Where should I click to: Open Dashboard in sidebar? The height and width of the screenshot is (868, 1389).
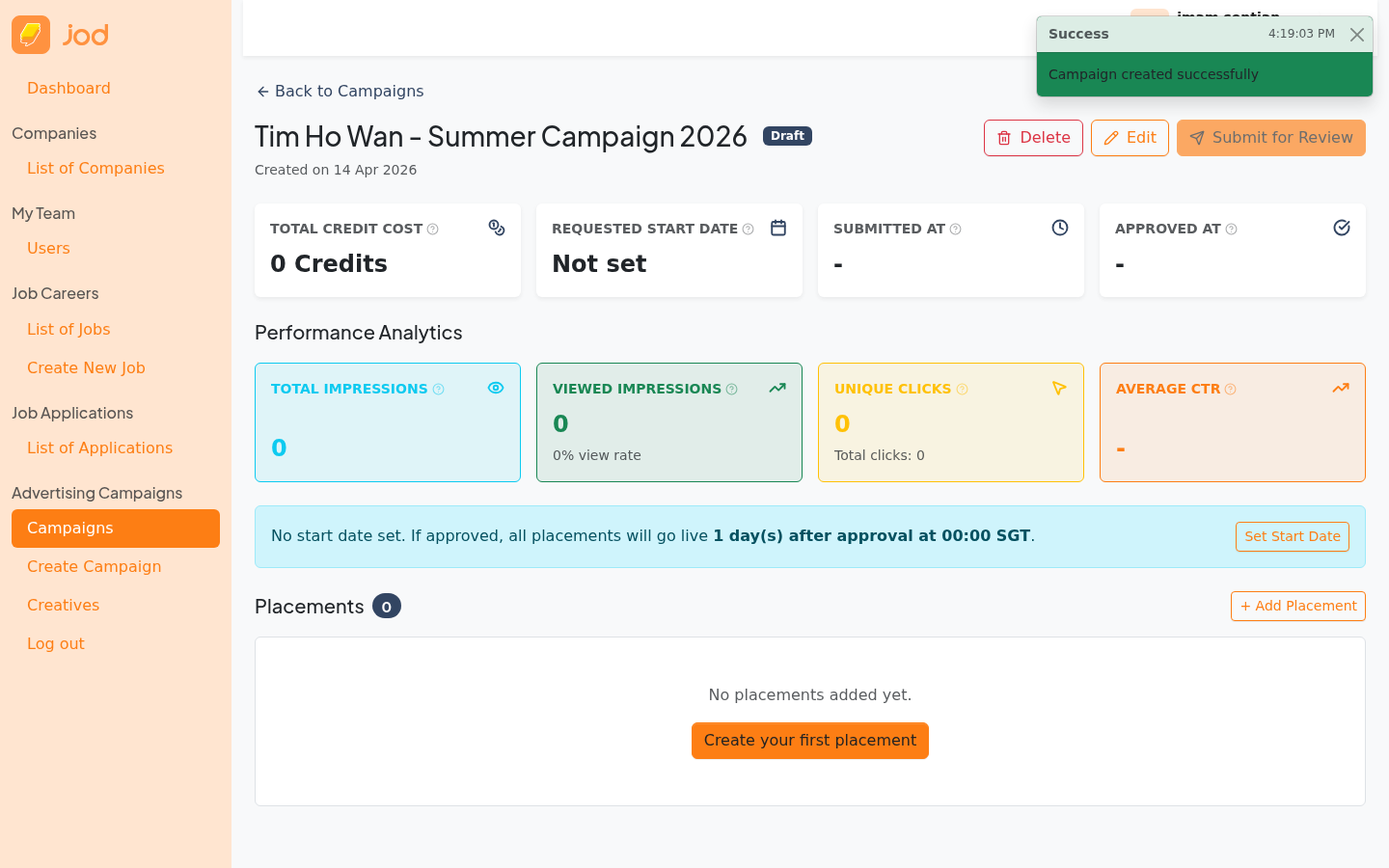(68, 89)
